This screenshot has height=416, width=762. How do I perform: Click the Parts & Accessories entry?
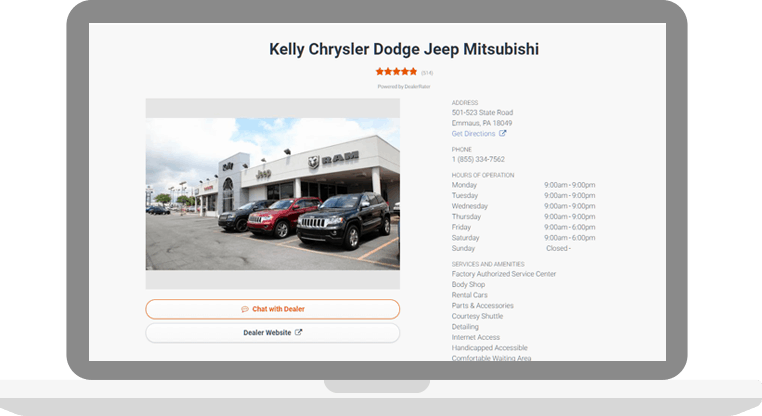[x=483, y=306]
